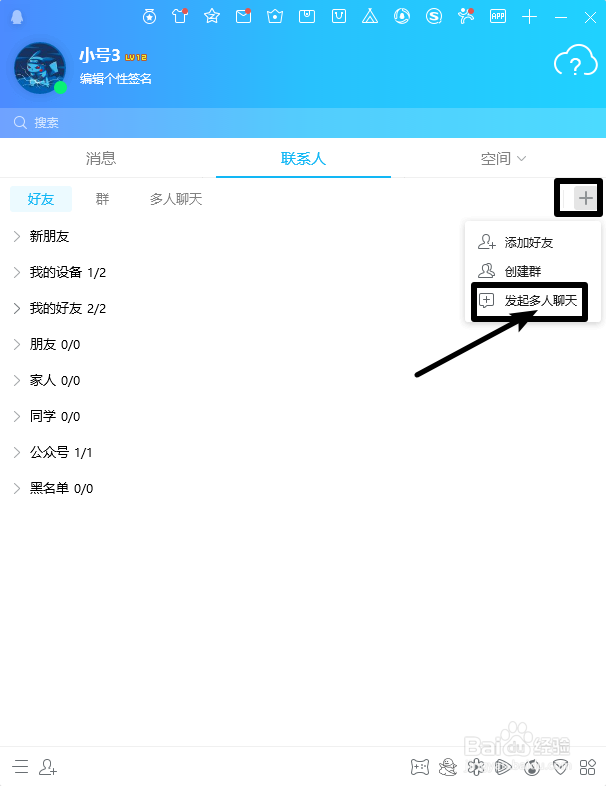Expand the 空间 tab dropdown arrow
606x786 pixels.
coord(521,159)
